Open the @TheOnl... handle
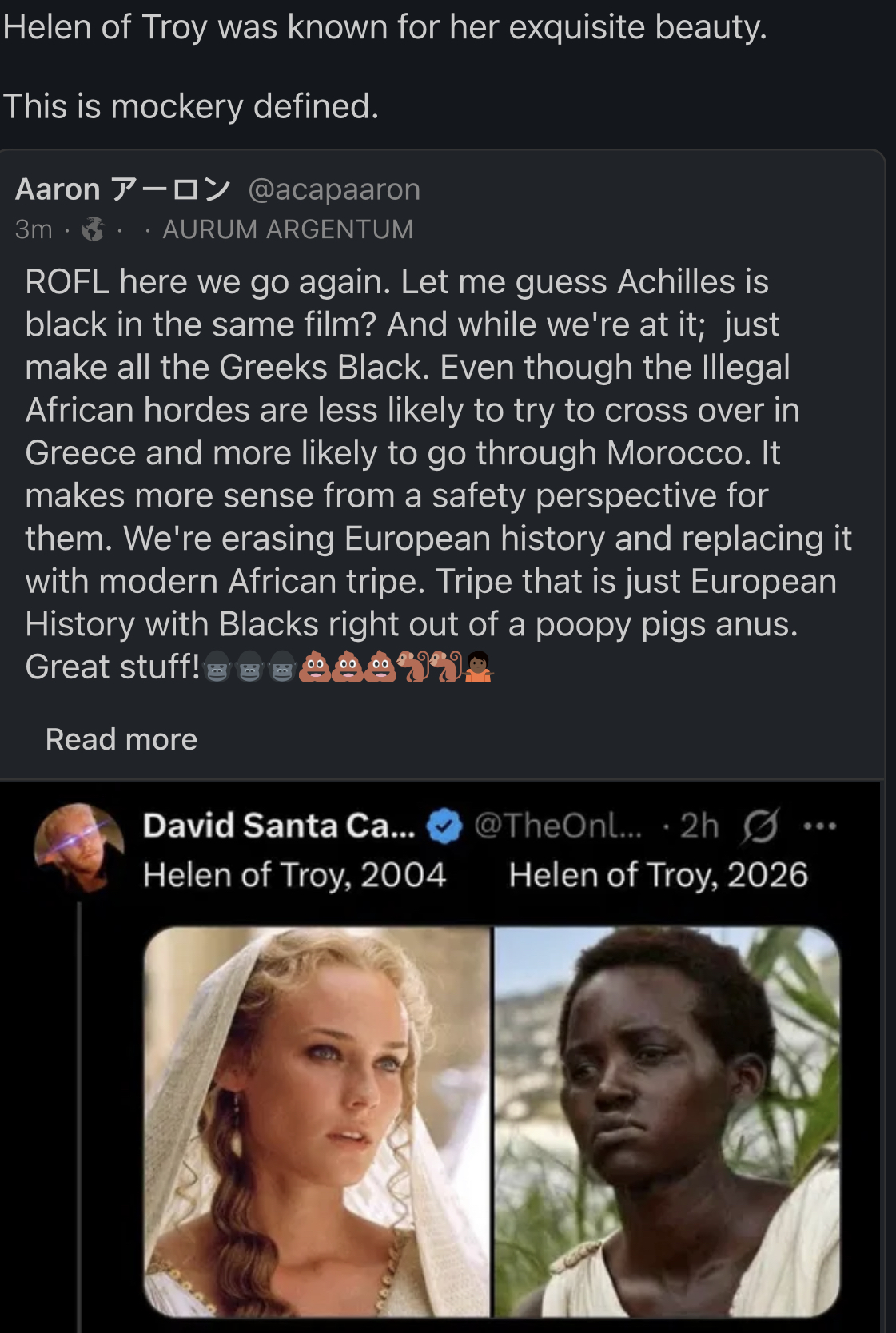Screen dimensions: 896x1333 click(x=557, y=826)
